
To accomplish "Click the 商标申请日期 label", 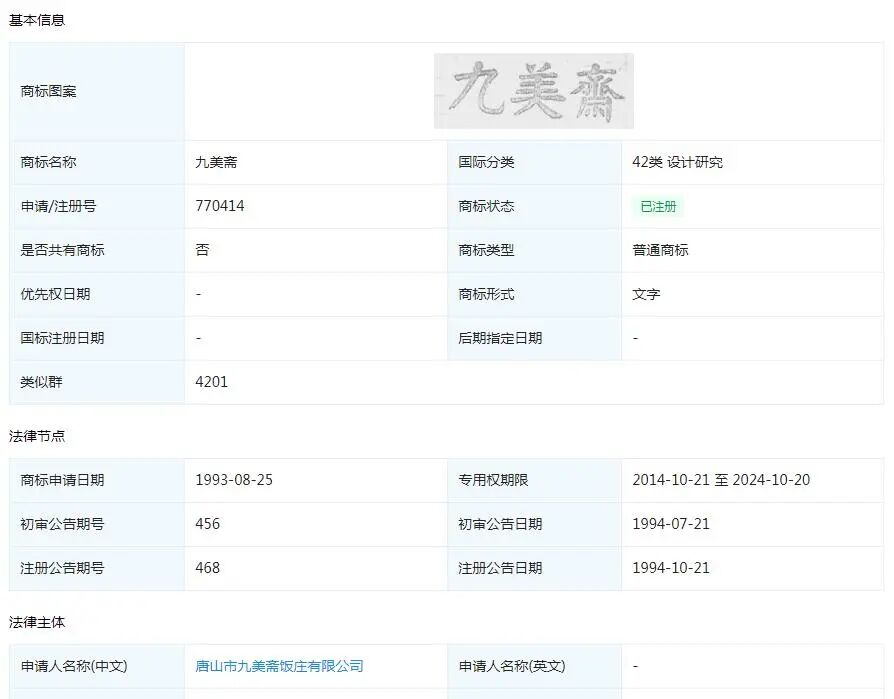I will pyautogui.click(x=63, y=480).
